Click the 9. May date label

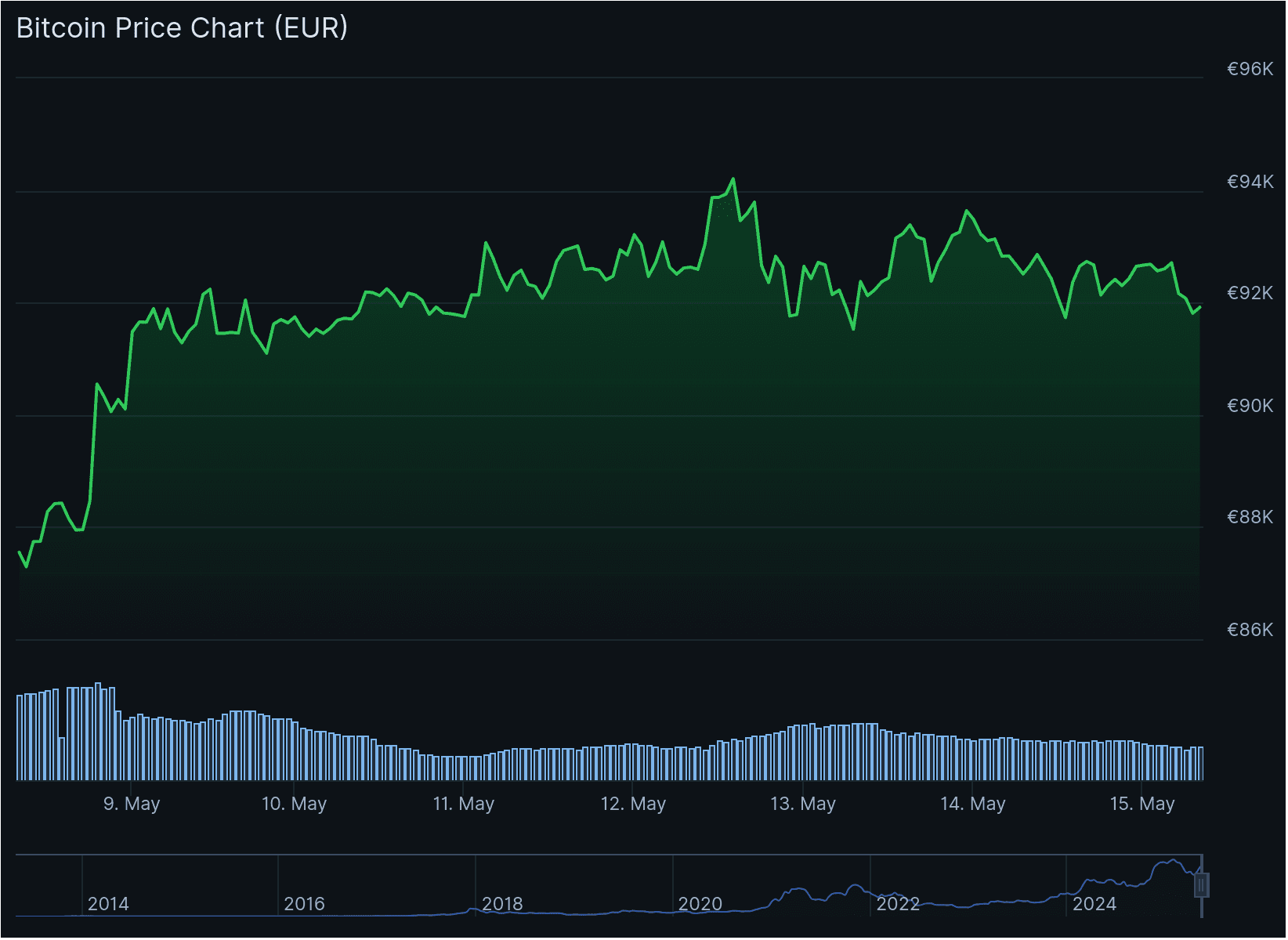tap(132, 804)
